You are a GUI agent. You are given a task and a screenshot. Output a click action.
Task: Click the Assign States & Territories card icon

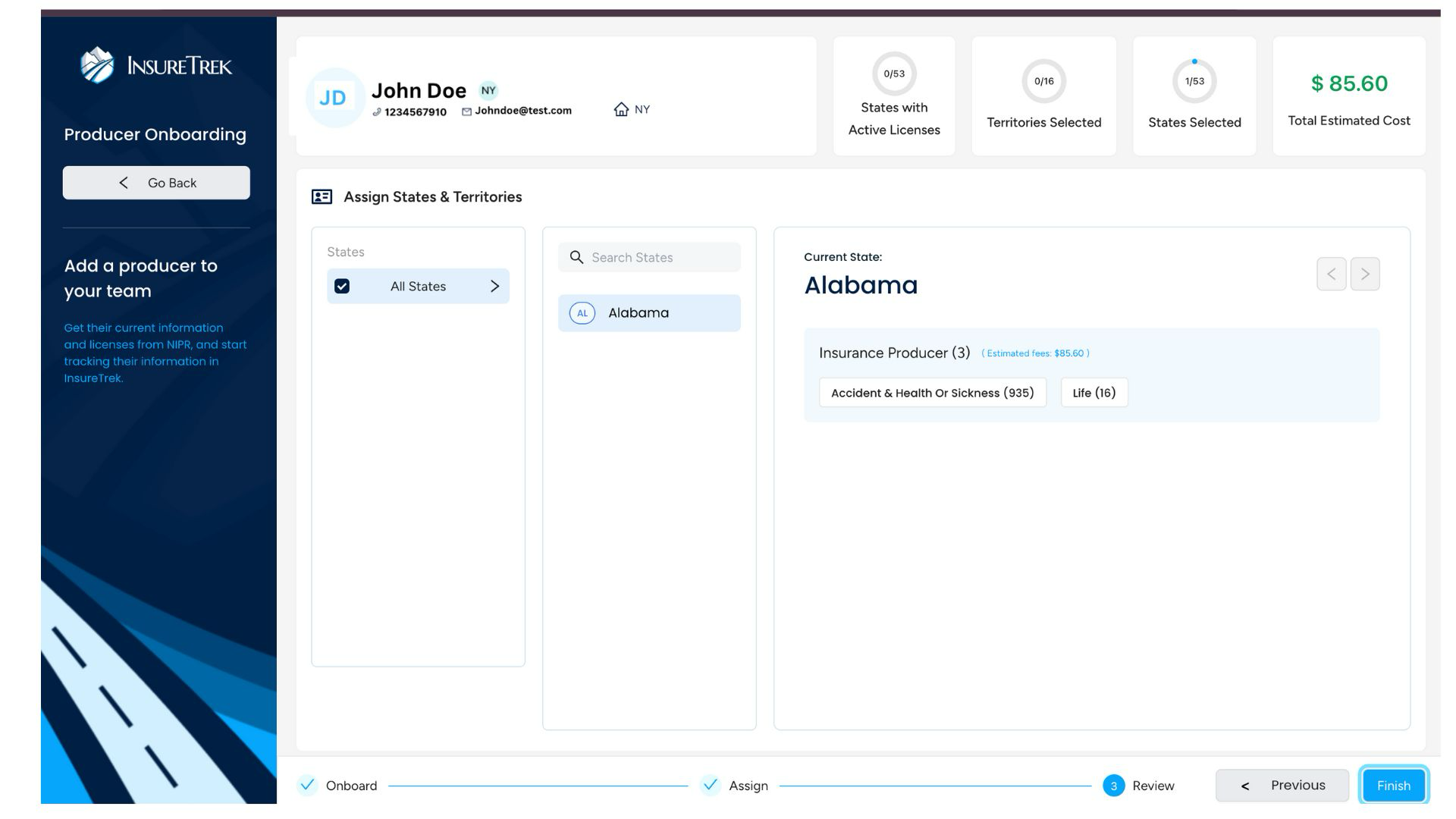[x=322, y=197]
